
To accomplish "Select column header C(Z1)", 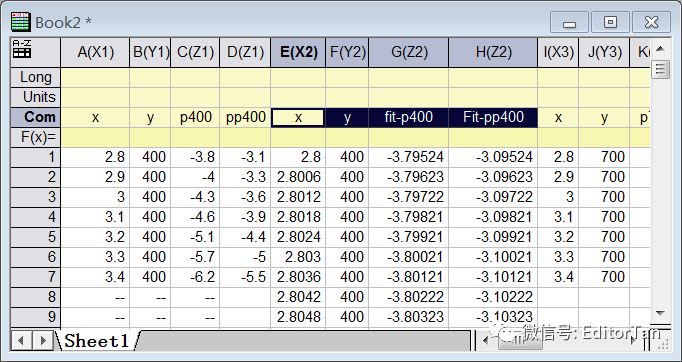I will (195, 52).
